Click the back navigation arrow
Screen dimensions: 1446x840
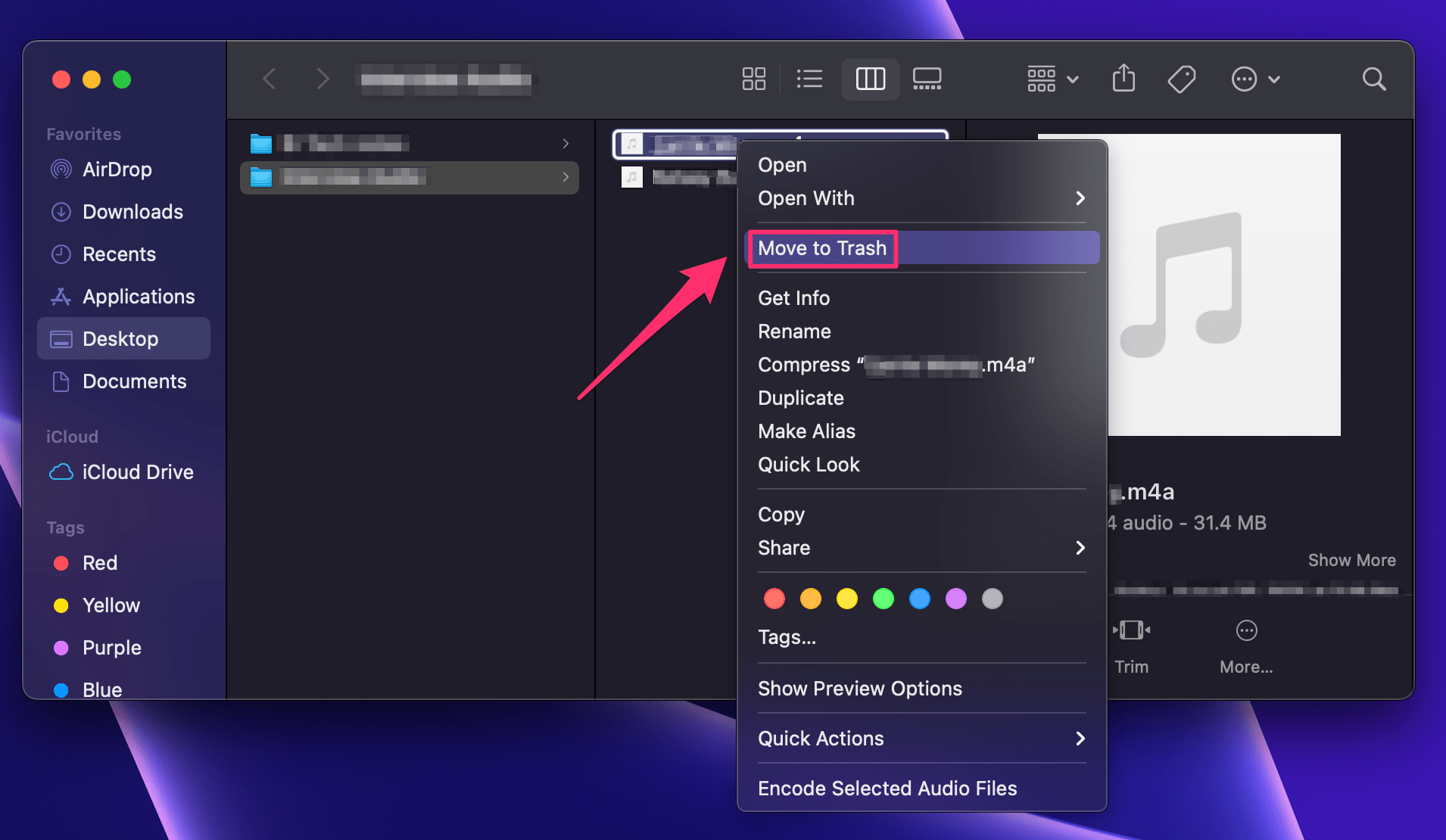coord(270,79)
